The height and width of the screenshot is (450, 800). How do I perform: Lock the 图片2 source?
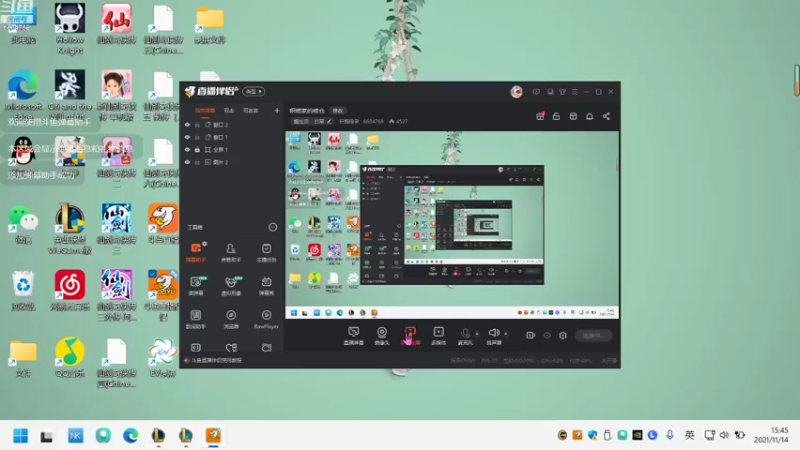[197, 162]
